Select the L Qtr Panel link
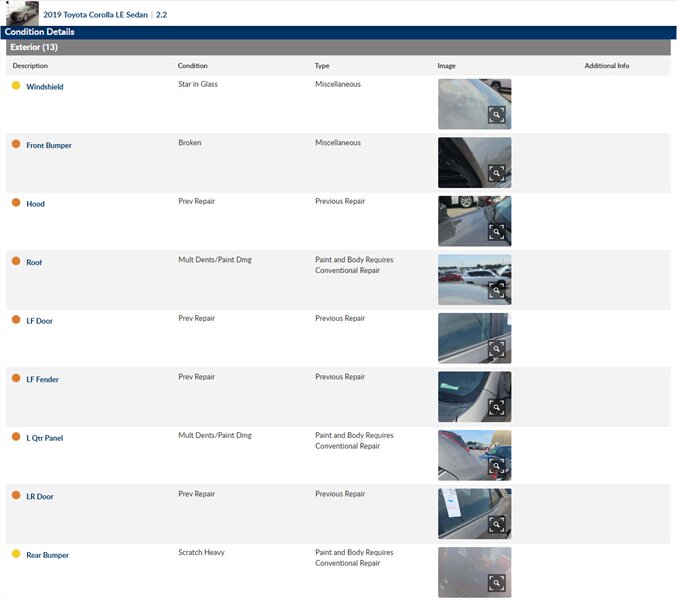This screenshot has width=677, height=600. click(44, 438)
